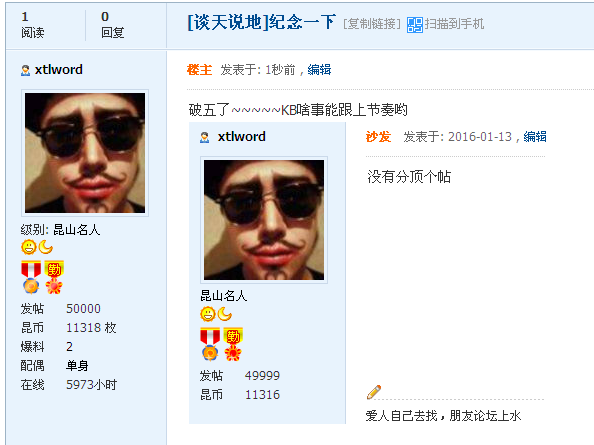Click the pencil signature icon
The height and width of the screenshot is (445, 594).
[374, 392]
